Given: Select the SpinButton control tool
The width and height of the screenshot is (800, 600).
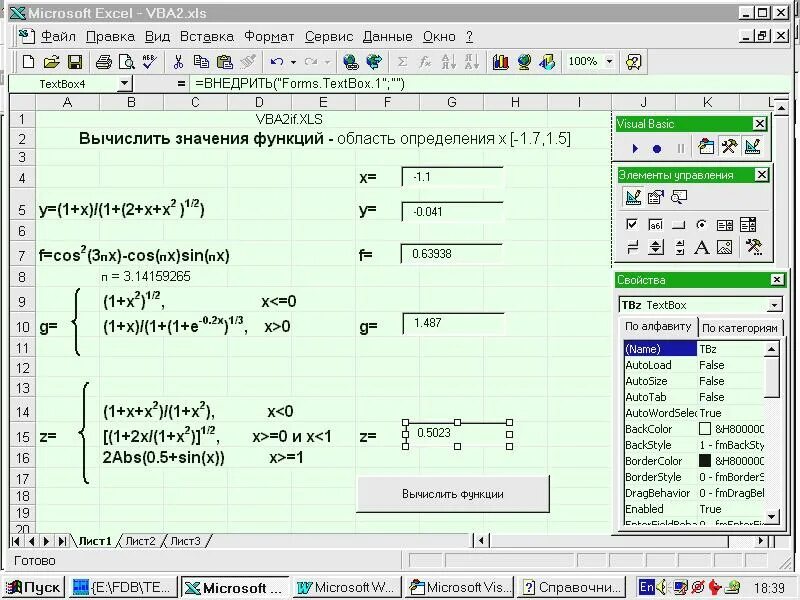Looking at the screenshot, I should 656,247.
